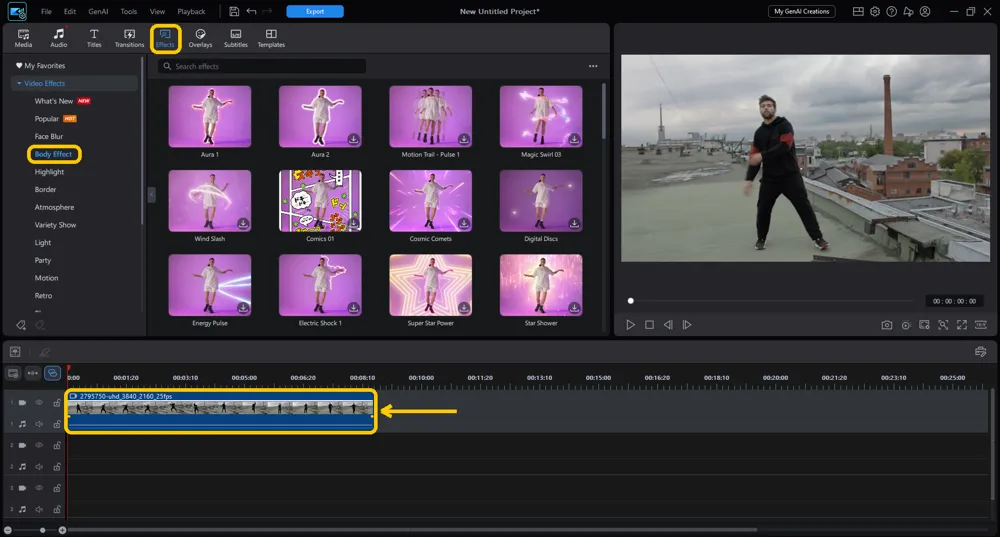Open the File menu
Viewport: 1000px width, 537px height.
click(x=47, y=11)
